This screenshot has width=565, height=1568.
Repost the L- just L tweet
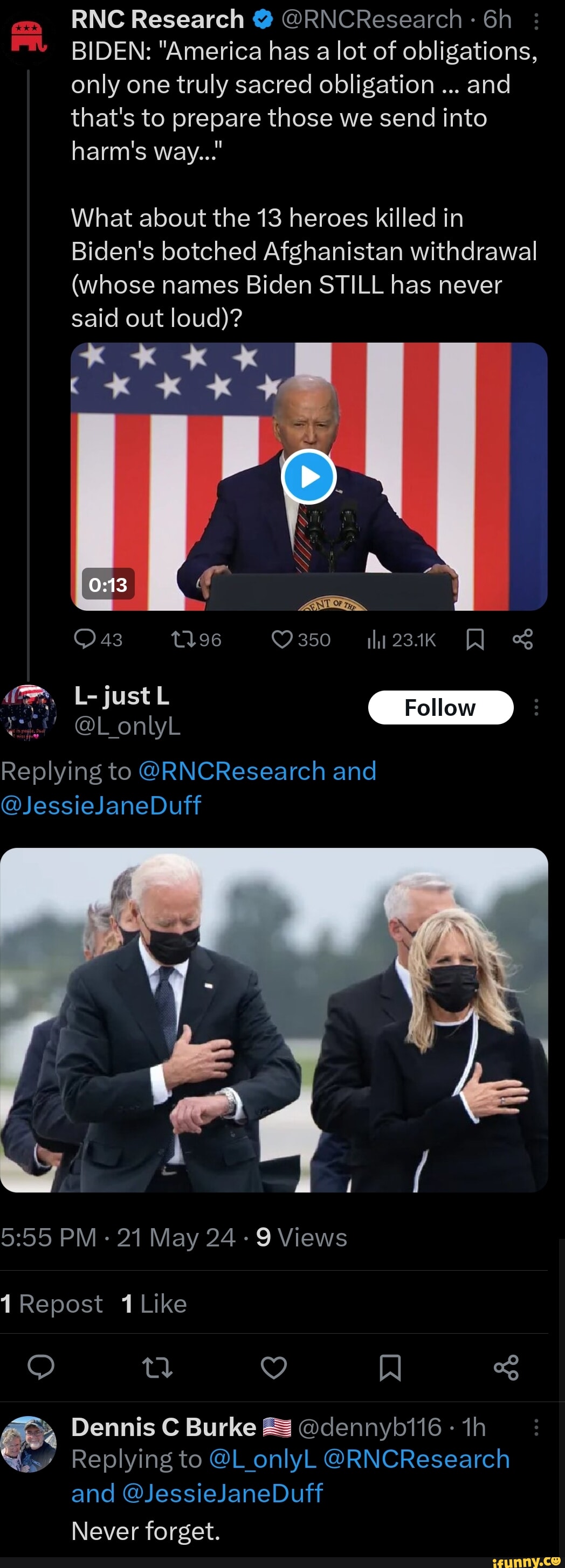[157, 1367]
